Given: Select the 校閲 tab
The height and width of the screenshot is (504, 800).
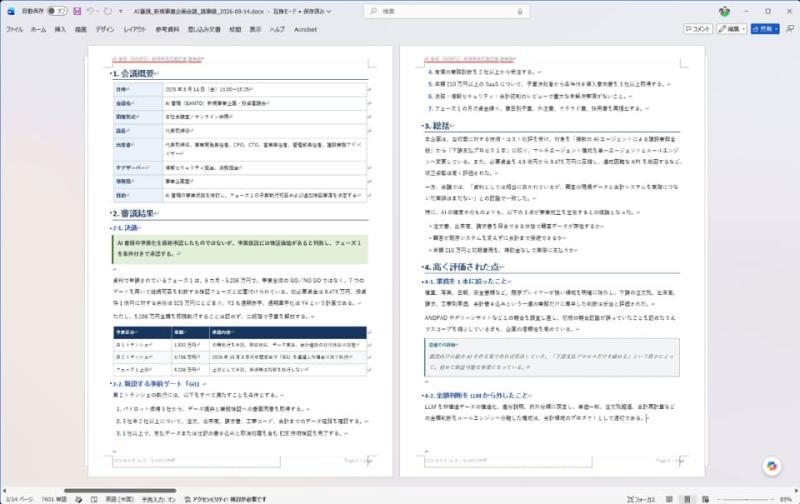Looking at the screenshot, I should pos(235,30).
